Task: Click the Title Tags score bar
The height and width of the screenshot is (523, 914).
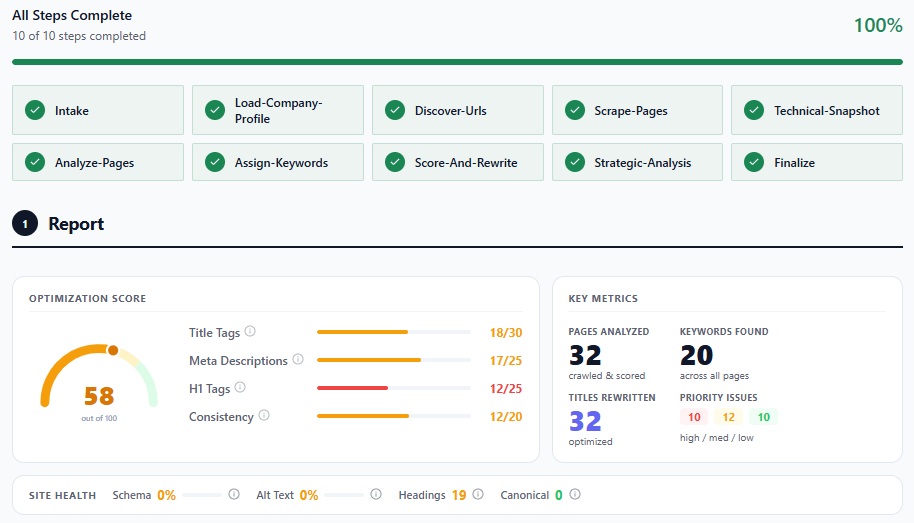Action: pos(393,332)
